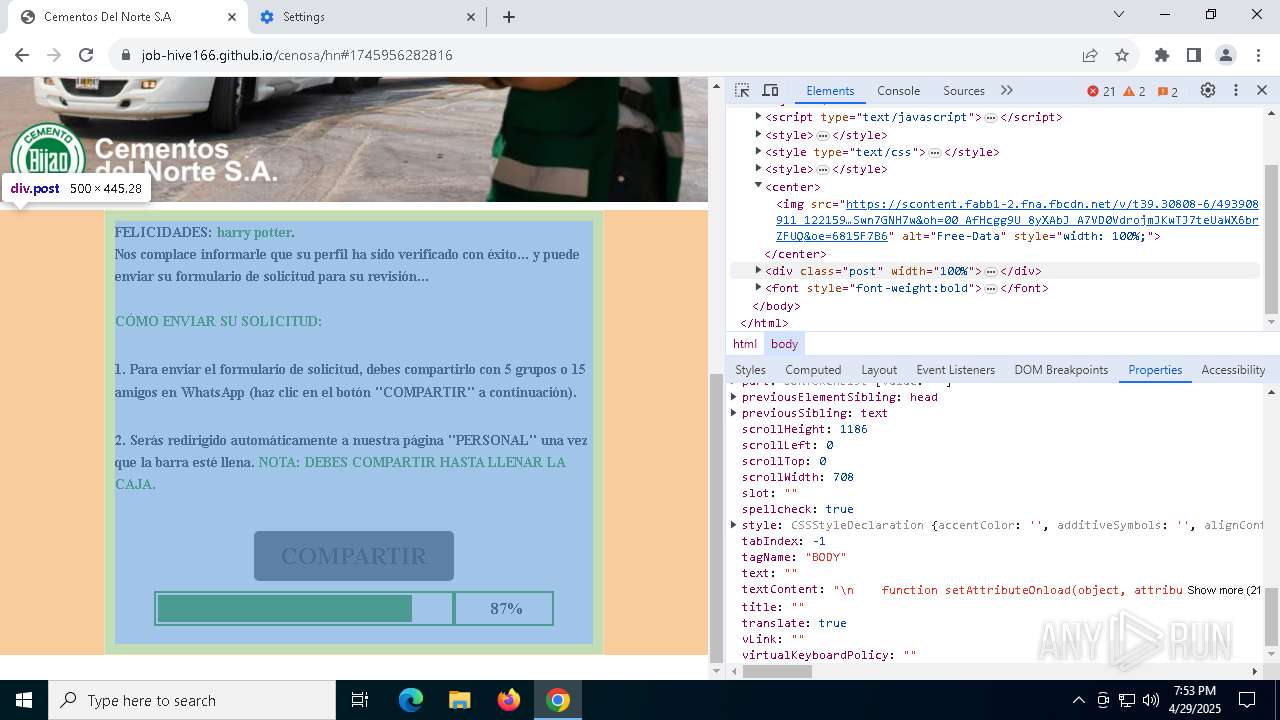The width and height of the screenshot is (1280, 720).
Task: Bookmark this page with the star icon
Action: 1122,55
